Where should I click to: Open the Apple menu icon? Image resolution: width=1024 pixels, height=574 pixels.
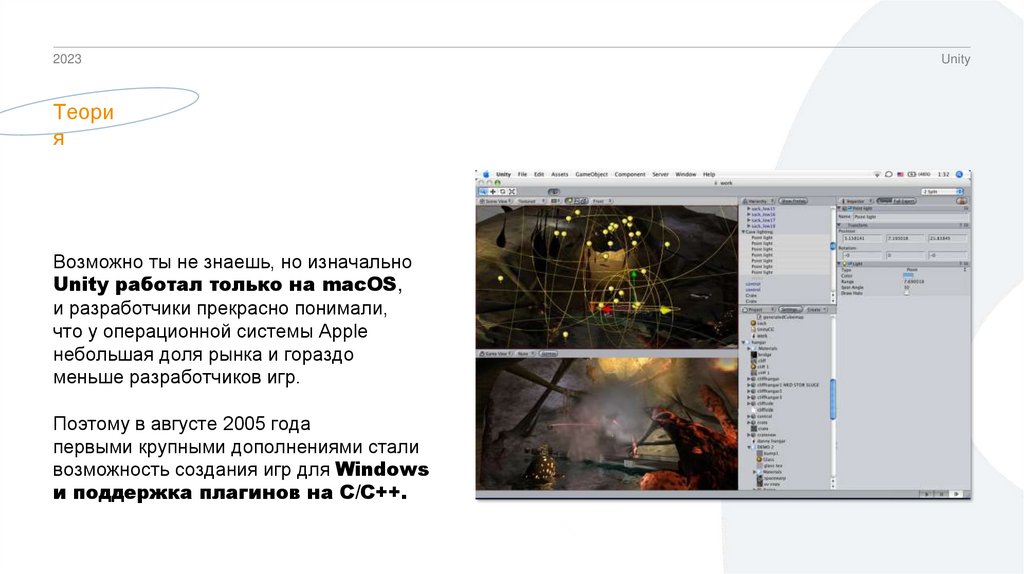[x=486, y=174]
